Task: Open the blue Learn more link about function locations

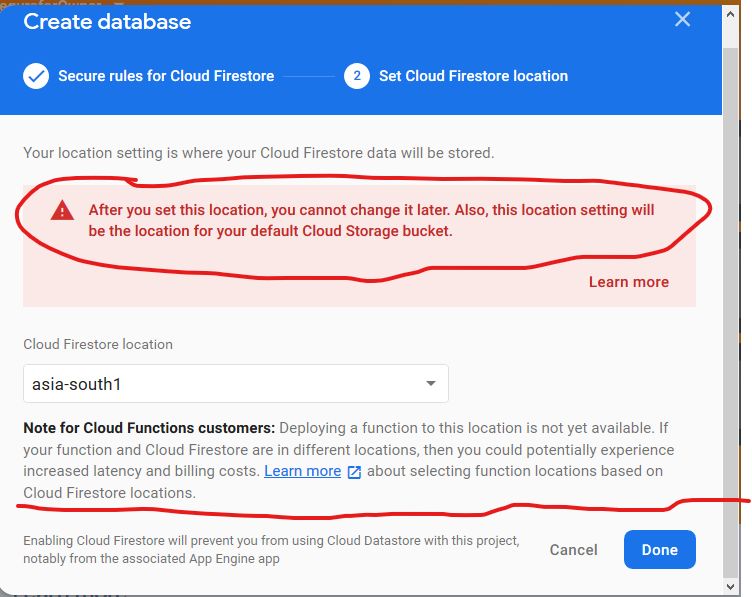Action: point(302,471)
